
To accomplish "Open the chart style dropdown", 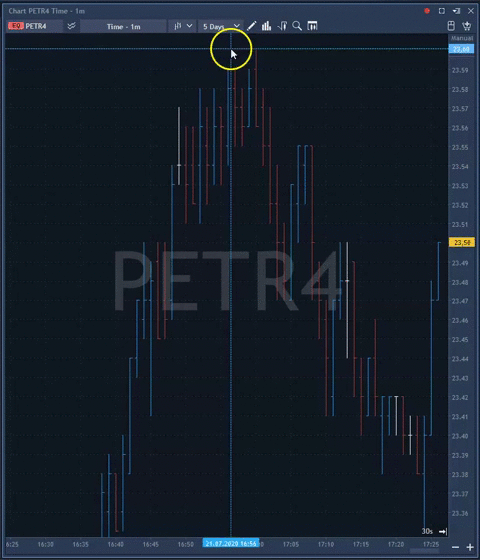I will click(x=182, y=26).
